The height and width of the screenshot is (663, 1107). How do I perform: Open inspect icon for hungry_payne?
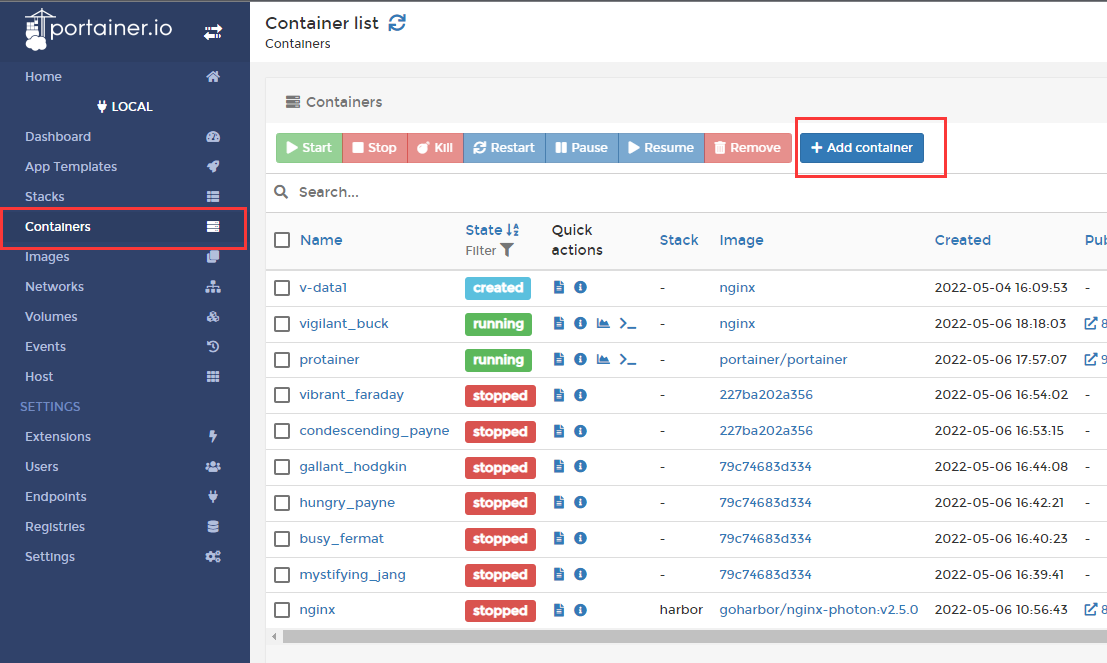[x=580, y=503]
